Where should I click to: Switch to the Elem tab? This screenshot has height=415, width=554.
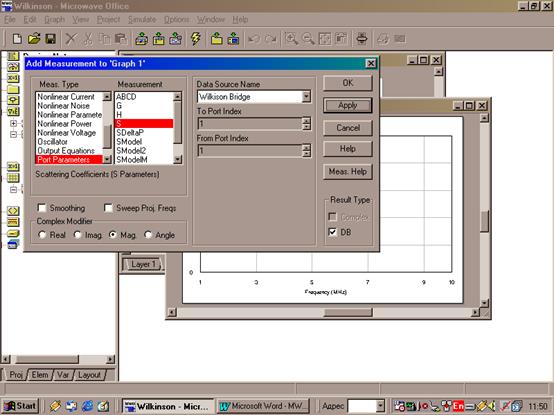click(40, 375)
